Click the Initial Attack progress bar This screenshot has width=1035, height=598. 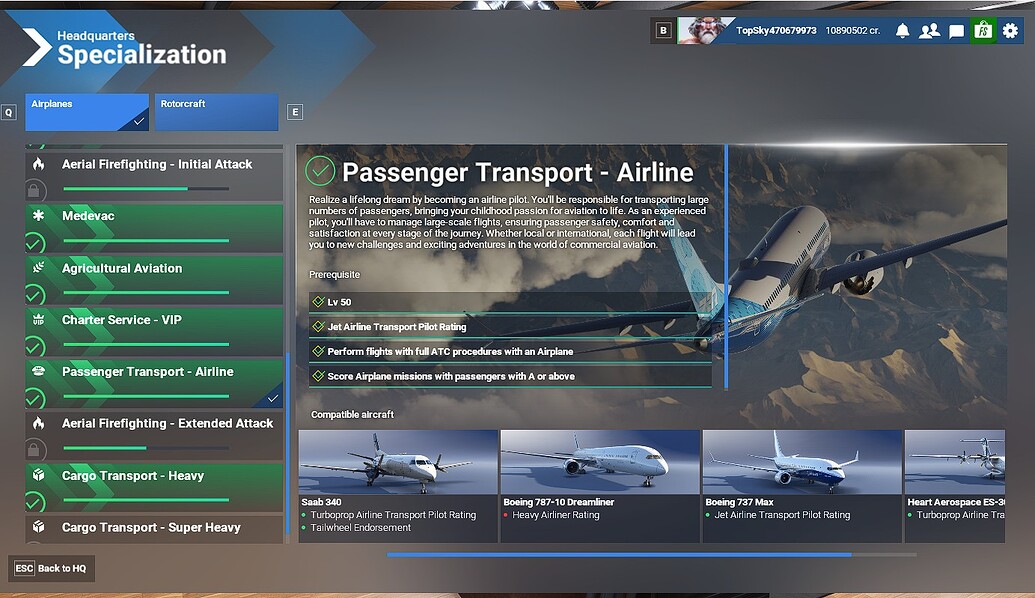(146, 189)
